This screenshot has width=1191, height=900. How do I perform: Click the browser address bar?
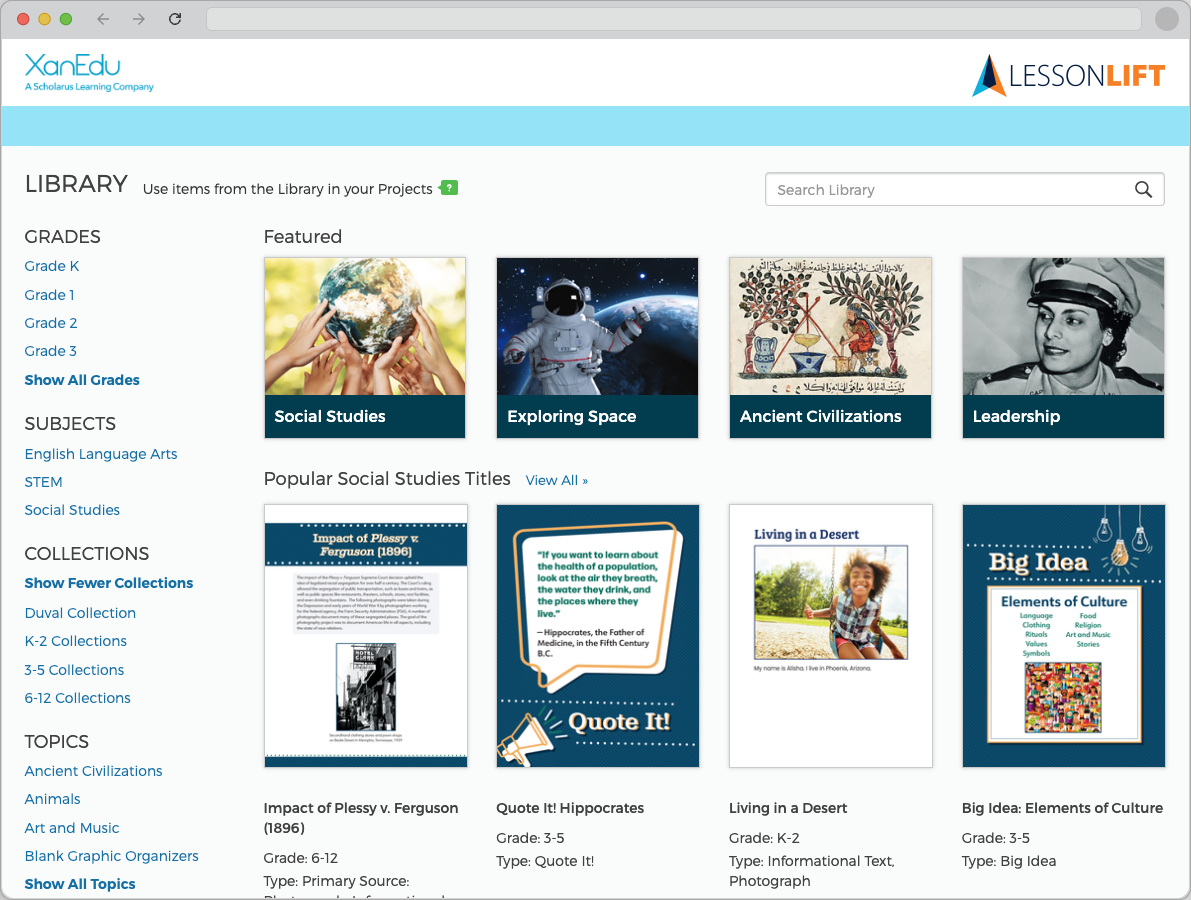pyautogui.click(x=672, y=19)
